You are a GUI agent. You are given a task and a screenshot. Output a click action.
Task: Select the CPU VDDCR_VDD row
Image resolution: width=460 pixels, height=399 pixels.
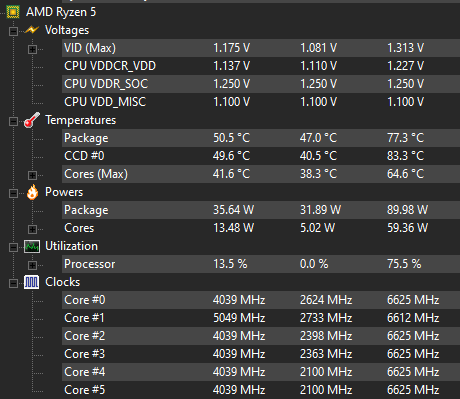coord(261,66)
